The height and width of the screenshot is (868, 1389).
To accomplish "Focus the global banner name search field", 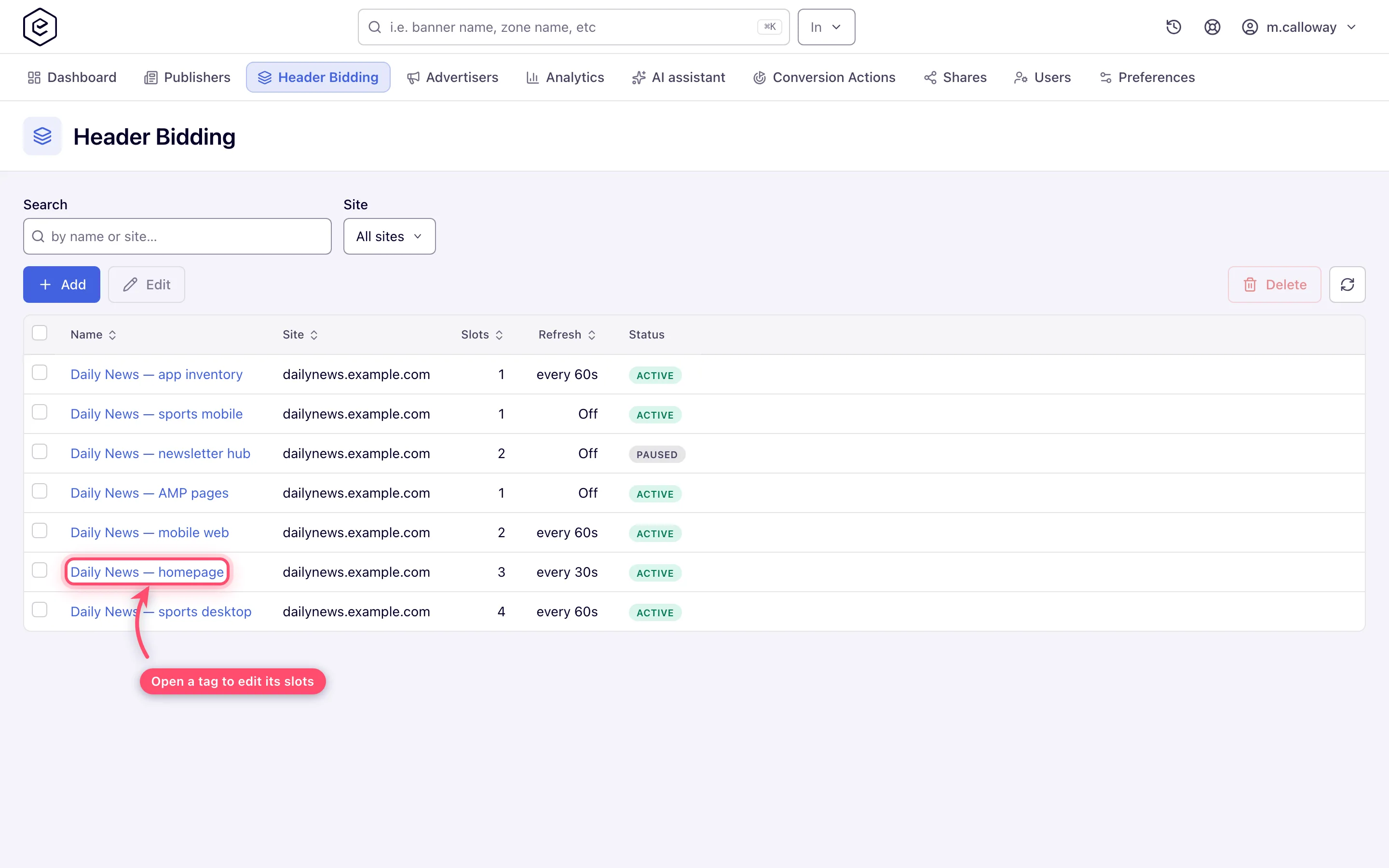I will (573, 27).
